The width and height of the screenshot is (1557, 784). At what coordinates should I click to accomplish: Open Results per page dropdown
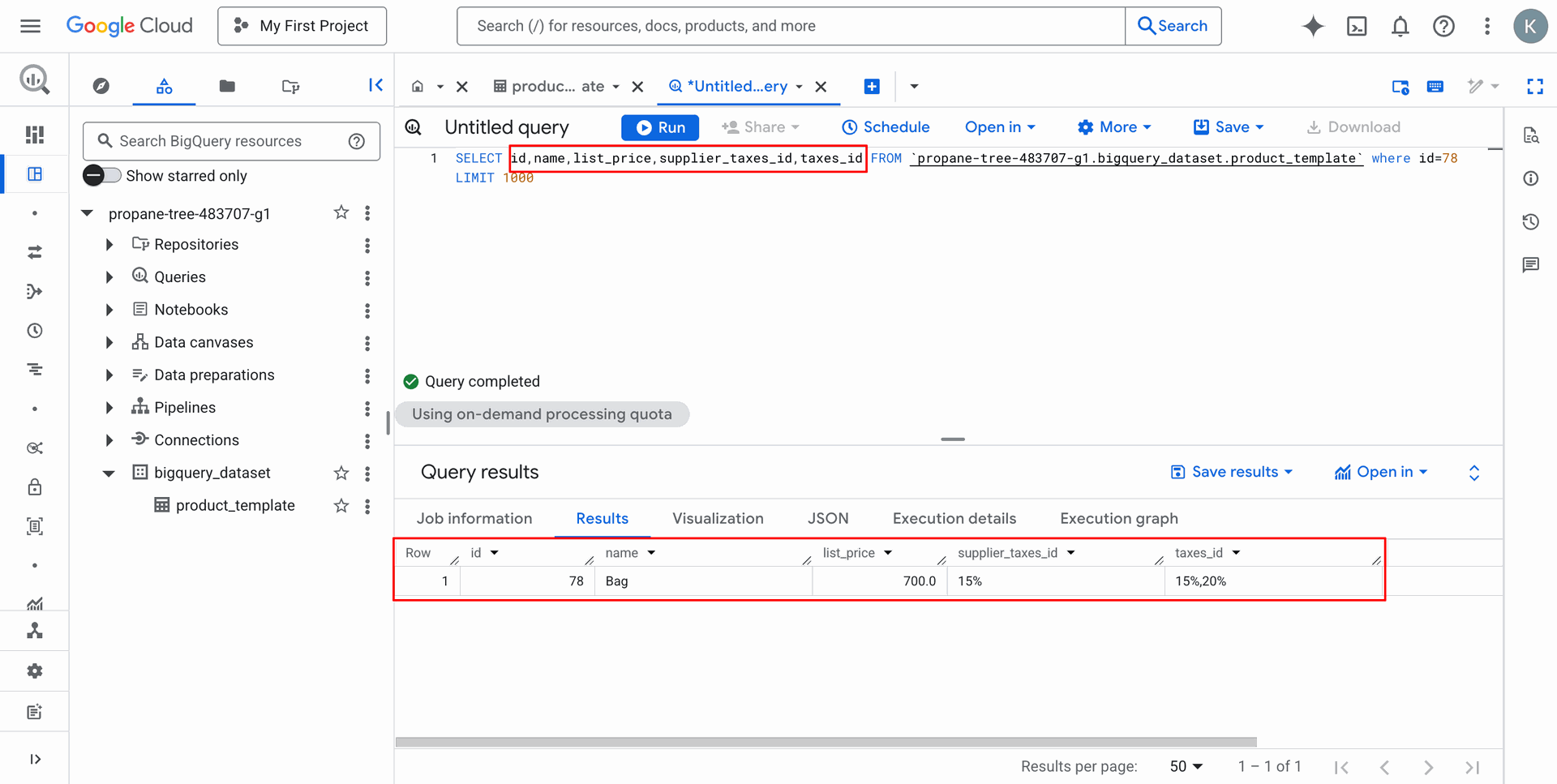tap(1186, 766)
